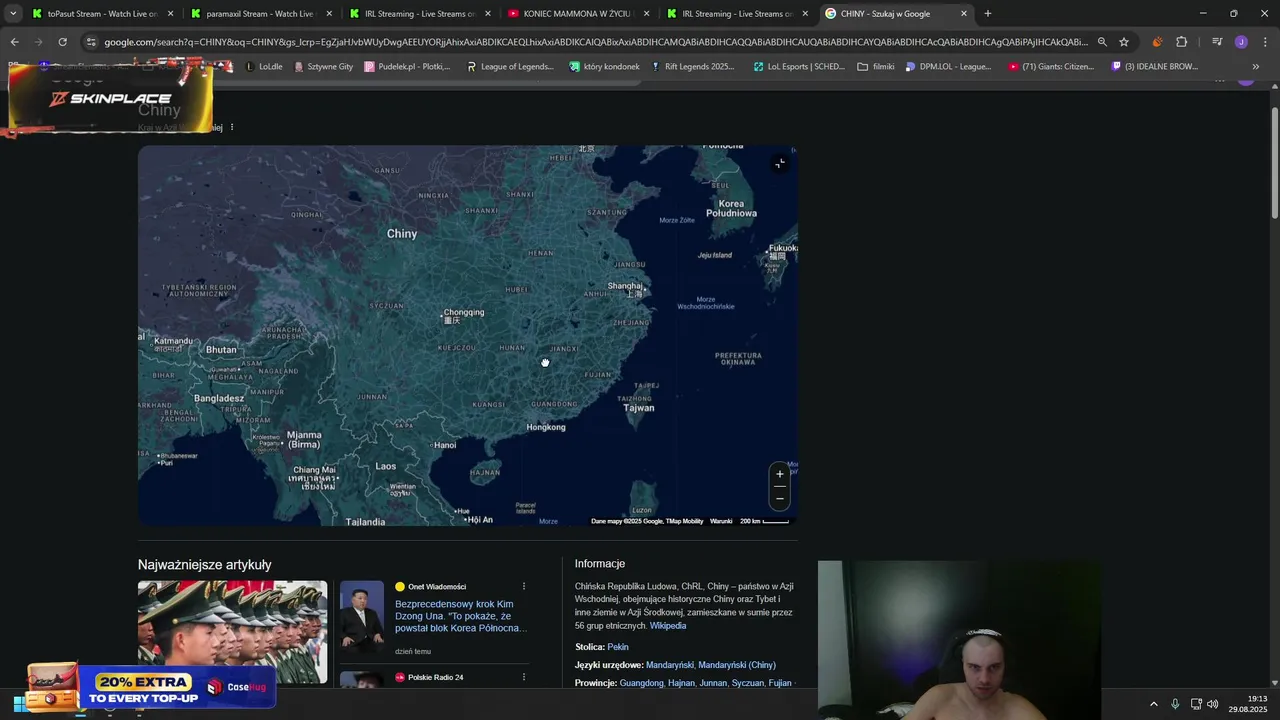Bookmark this page with the star icon
This screenshot has height=720, width=1280.
click(1124, 42)
